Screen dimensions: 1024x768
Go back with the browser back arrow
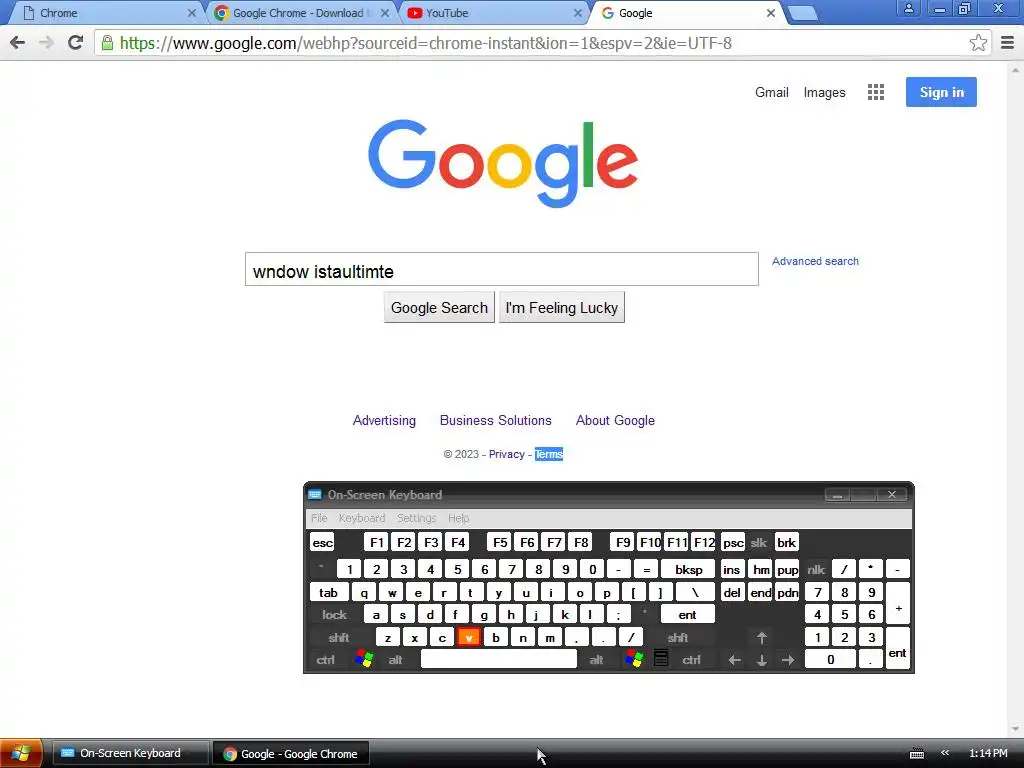tap(18, 43)
